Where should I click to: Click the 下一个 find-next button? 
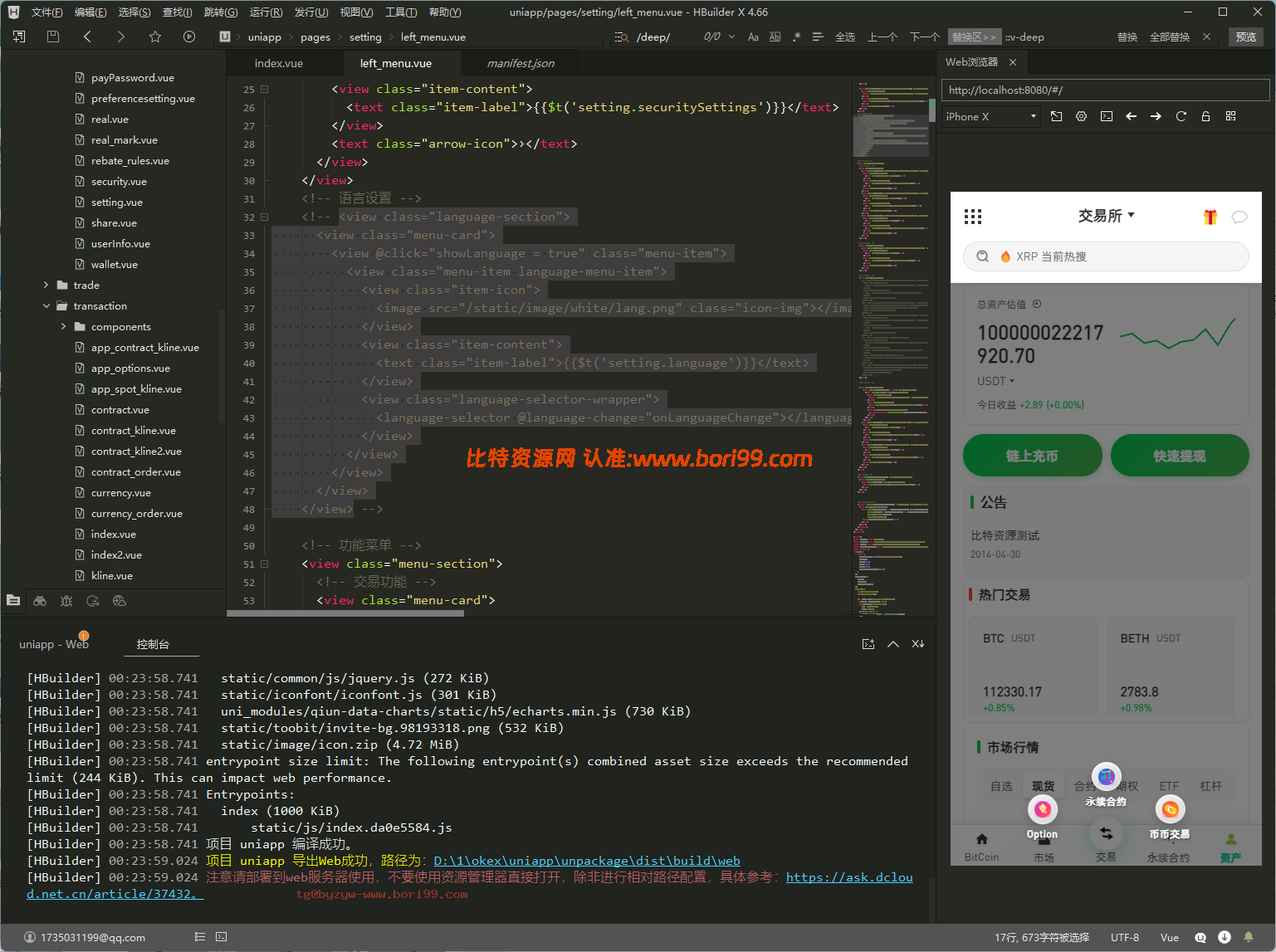[924, 37]
